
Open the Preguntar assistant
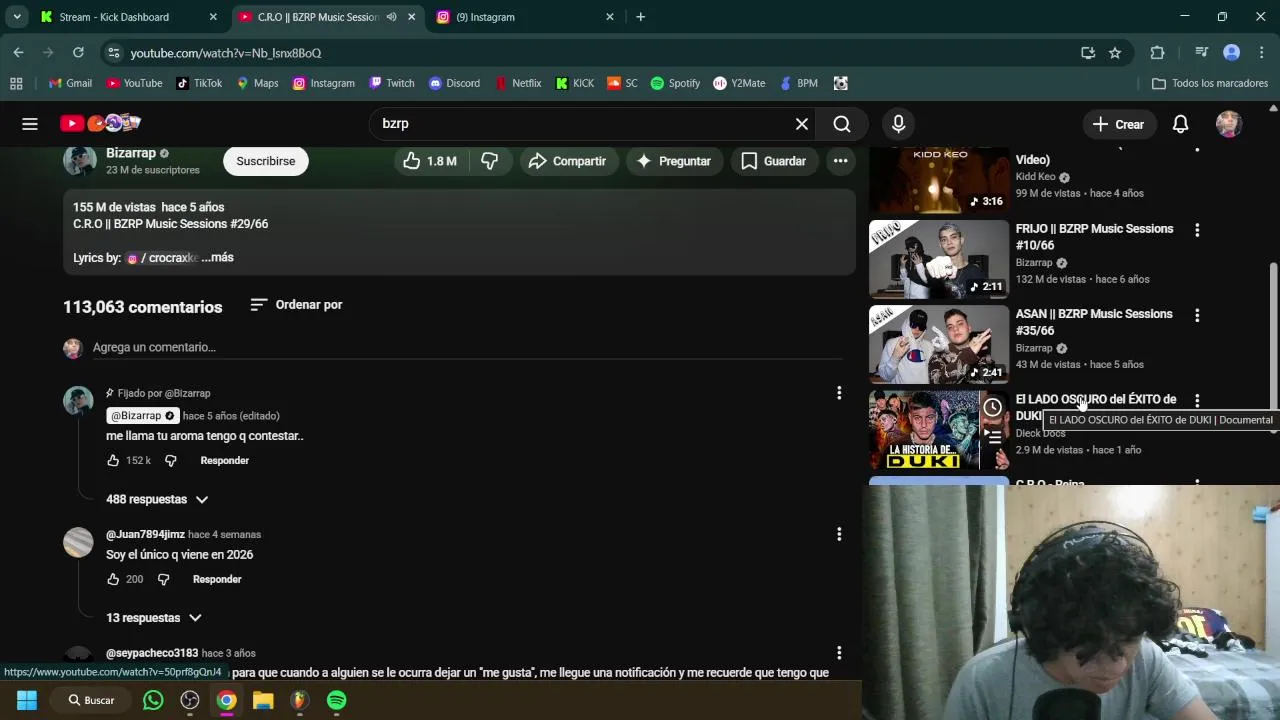(674, 161)
